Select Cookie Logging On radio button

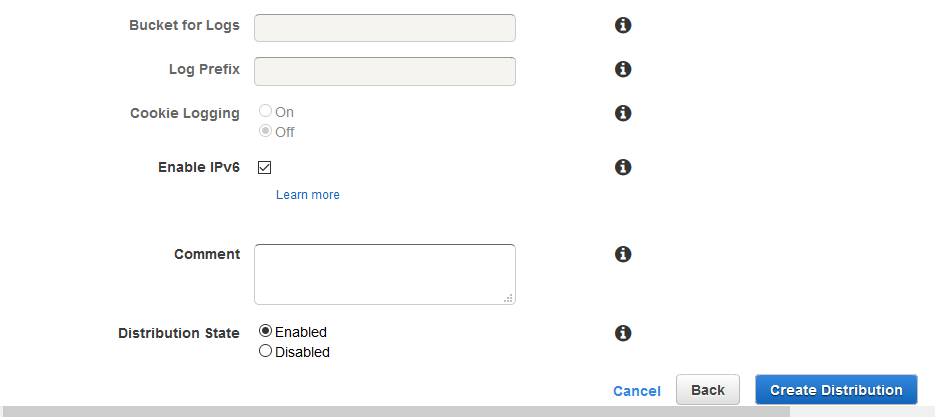(x=265, y=111)
